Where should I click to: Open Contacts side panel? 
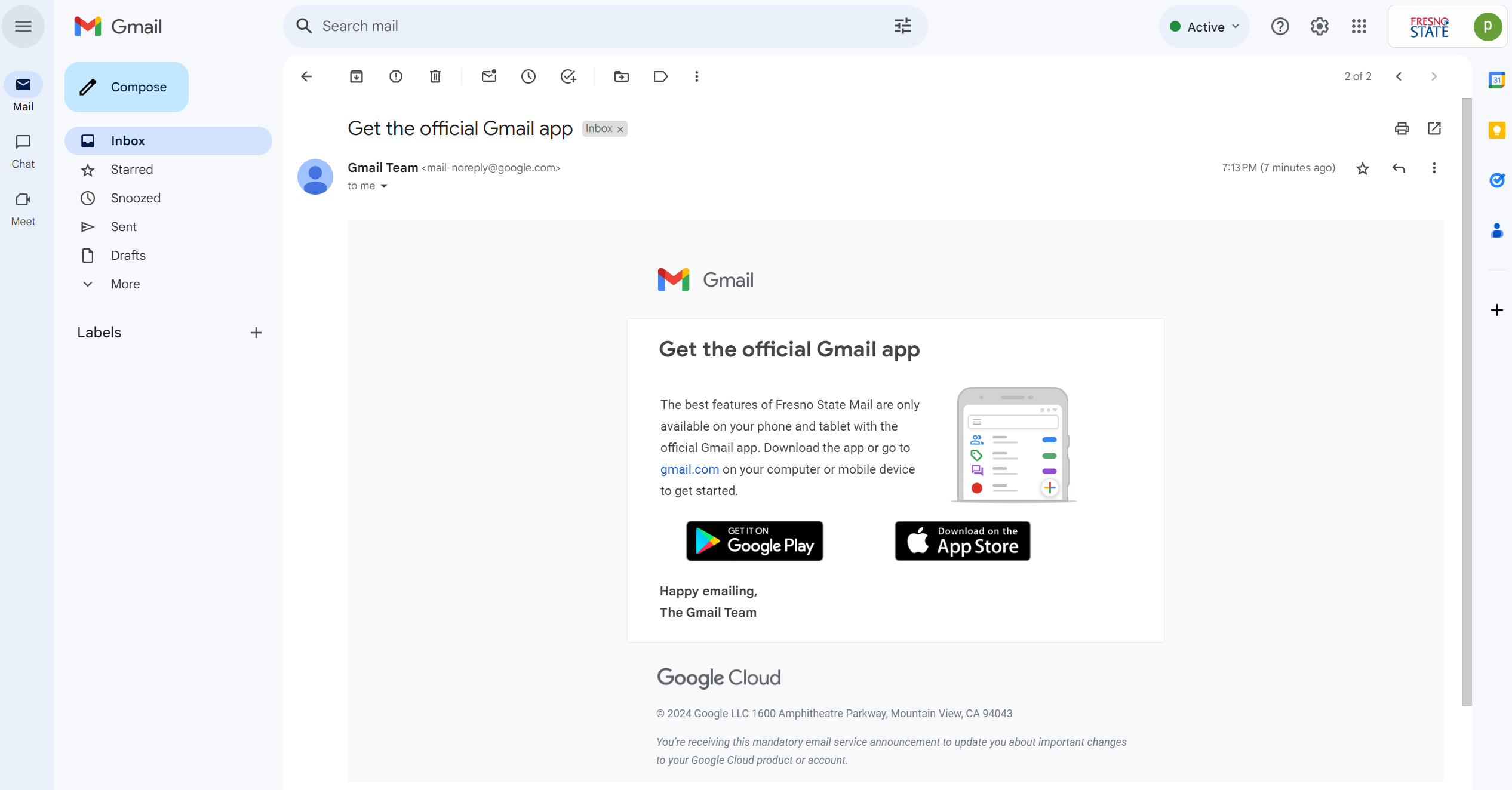(x=1496, y=230)
